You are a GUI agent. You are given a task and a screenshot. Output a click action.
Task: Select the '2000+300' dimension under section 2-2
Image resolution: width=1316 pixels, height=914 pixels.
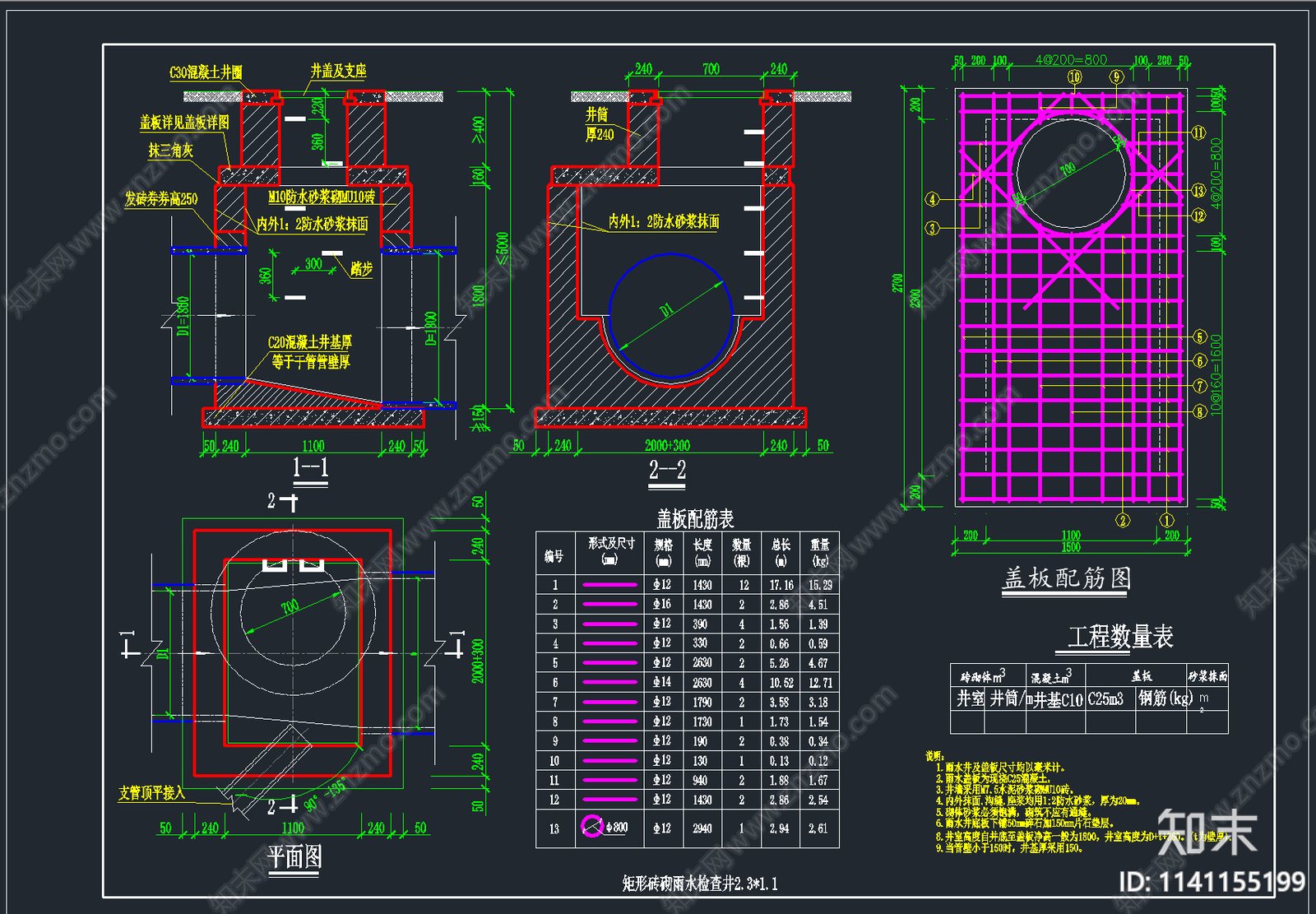tap(667, 446)
